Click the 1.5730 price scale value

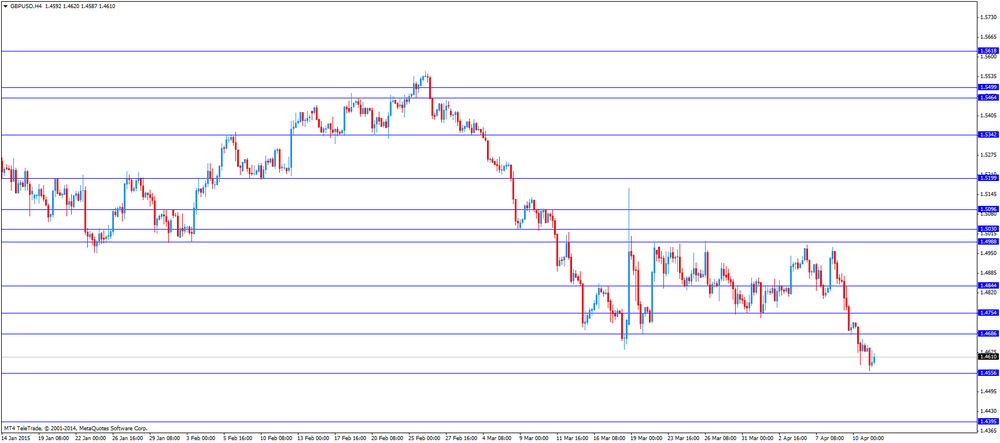coord(987,18)
